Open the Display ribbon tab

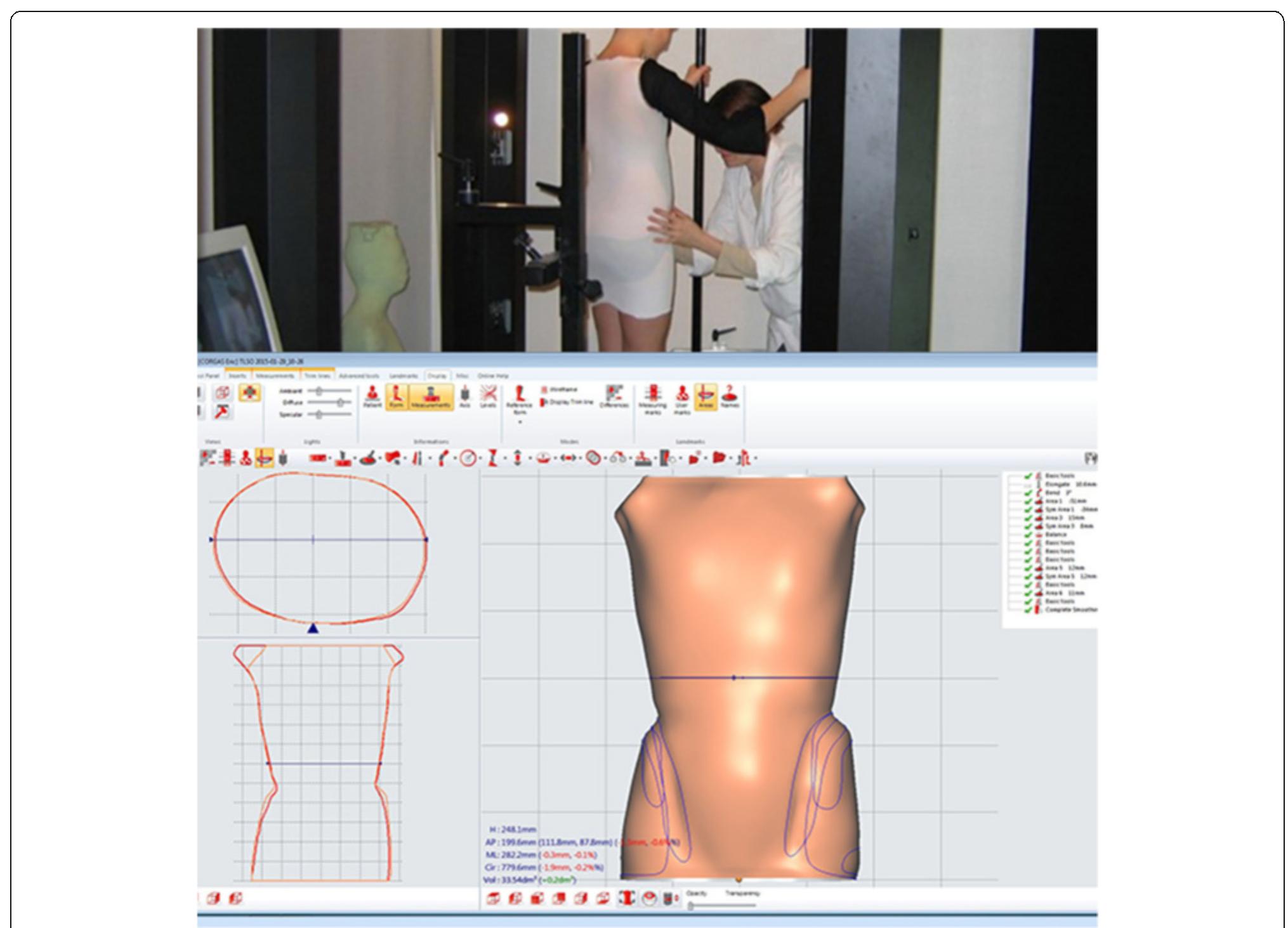437,376
